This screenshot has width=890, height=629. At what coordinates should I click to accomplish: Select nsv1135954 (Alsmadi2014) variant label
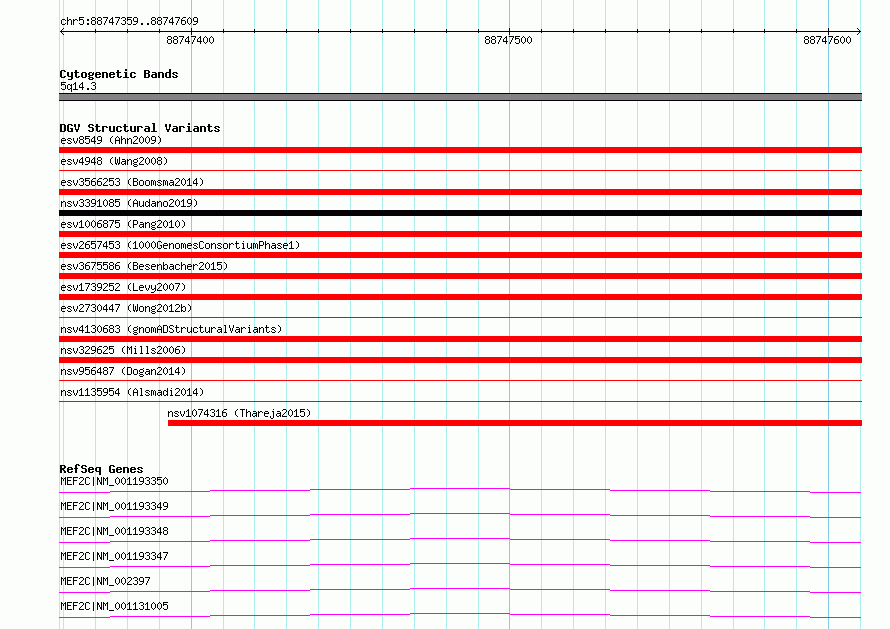[132, 392]
